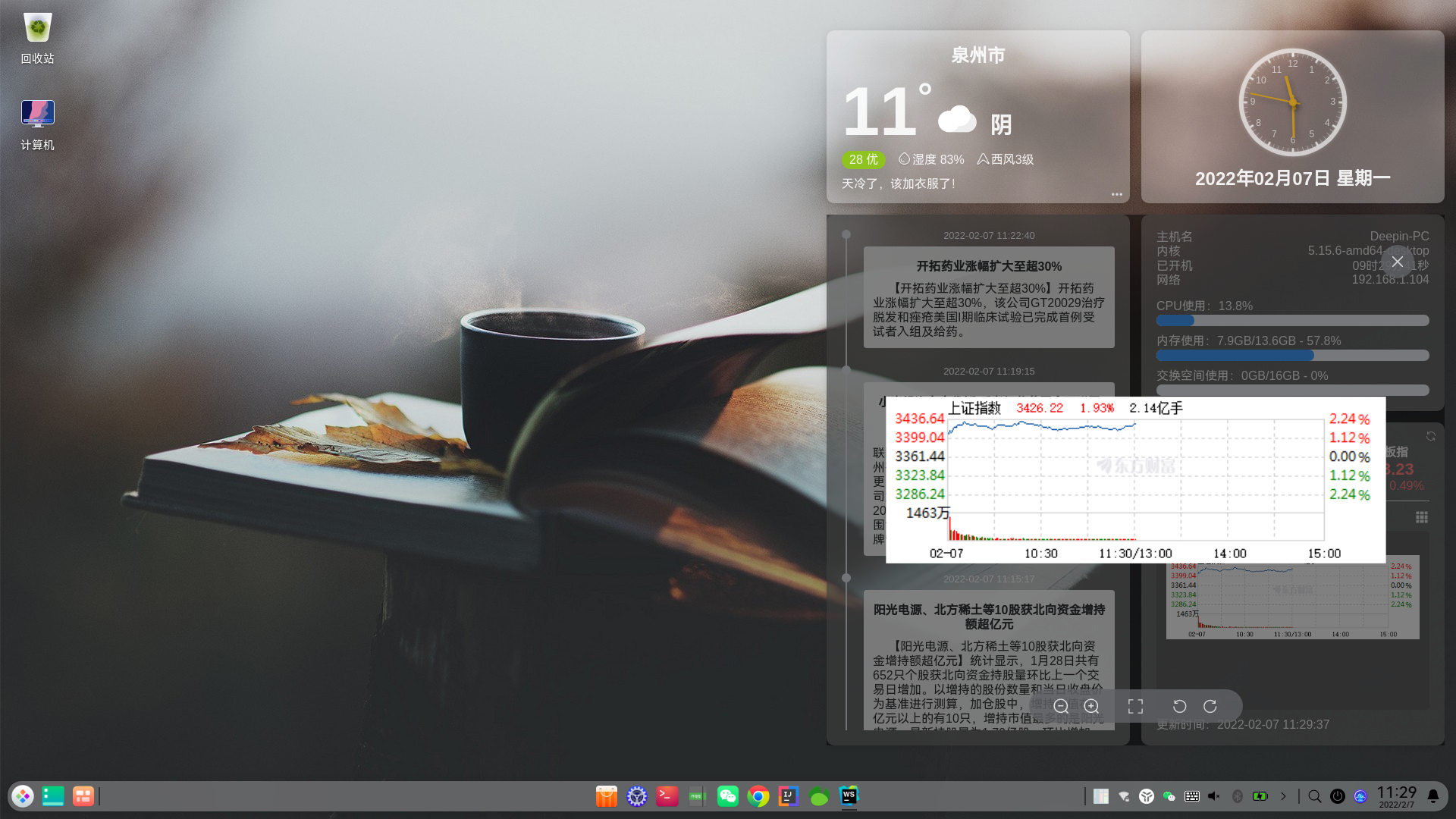1456x819 pixels.
Task: Click the zoom in magnifier icon
Action: 1091,706
